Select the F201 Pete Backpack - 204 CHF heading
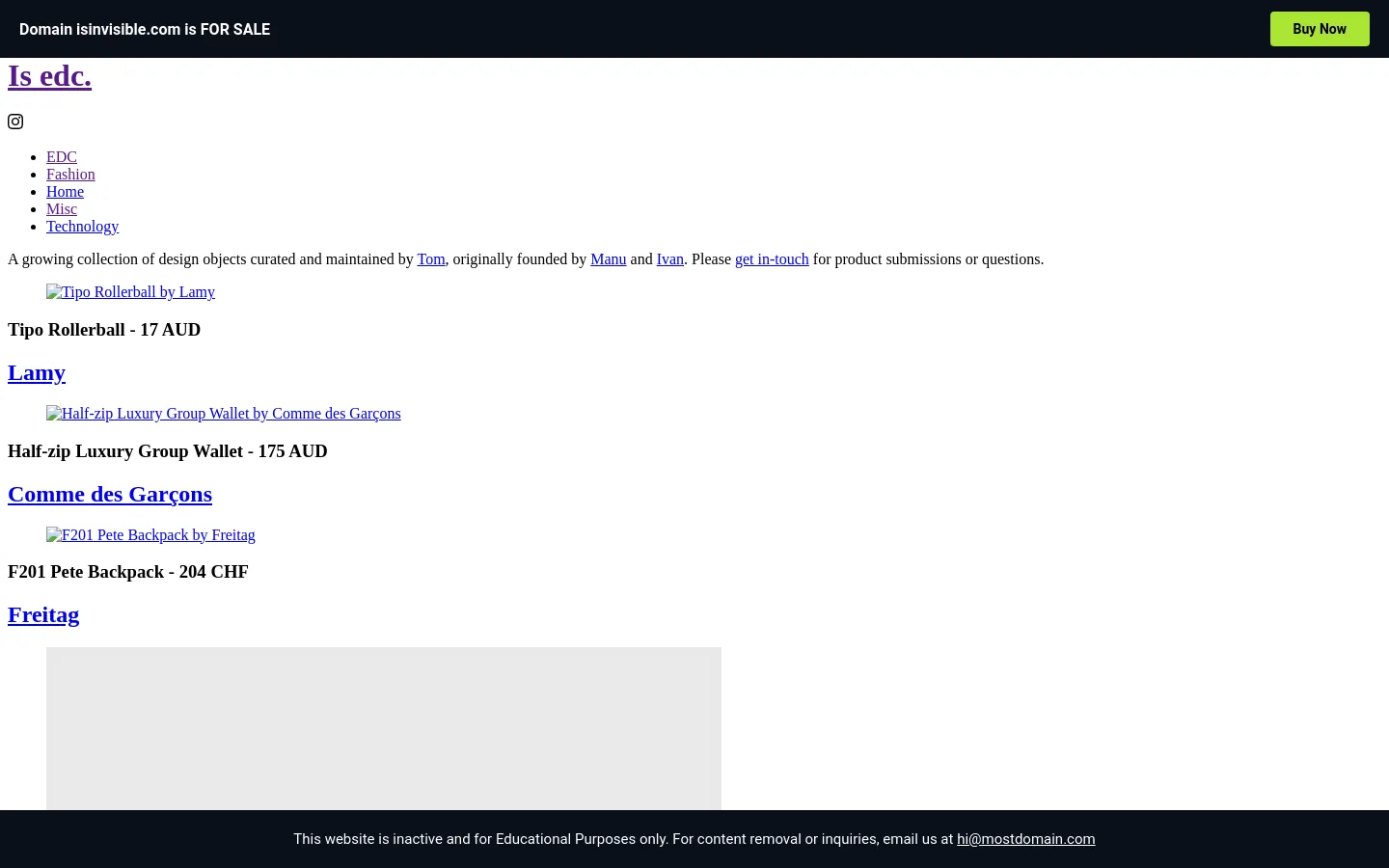The height and width of the screenshot is (868, 1389). click(128, 572)
